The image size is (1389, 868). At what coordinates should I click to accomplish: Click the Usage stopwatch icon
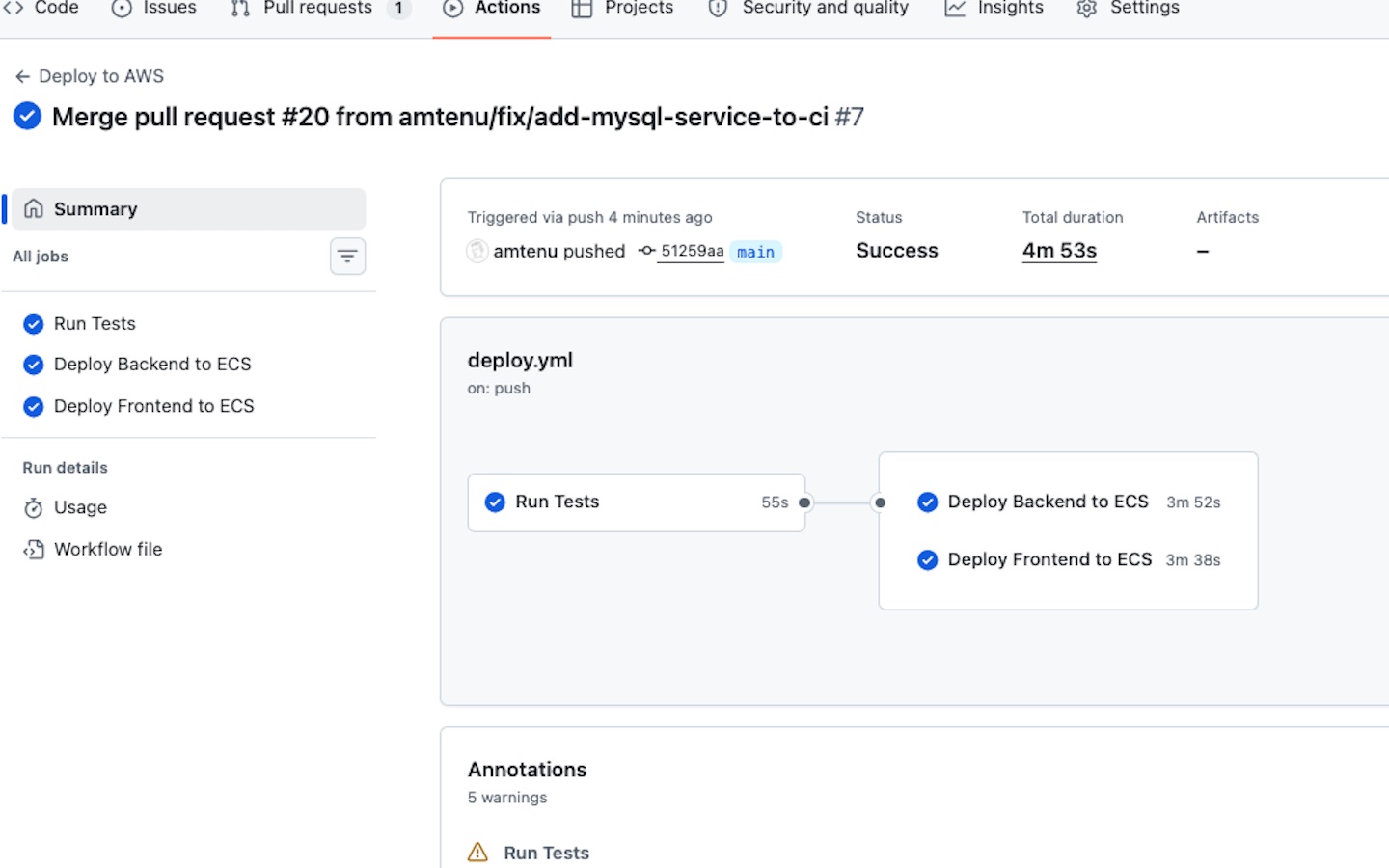click(34, 508)
